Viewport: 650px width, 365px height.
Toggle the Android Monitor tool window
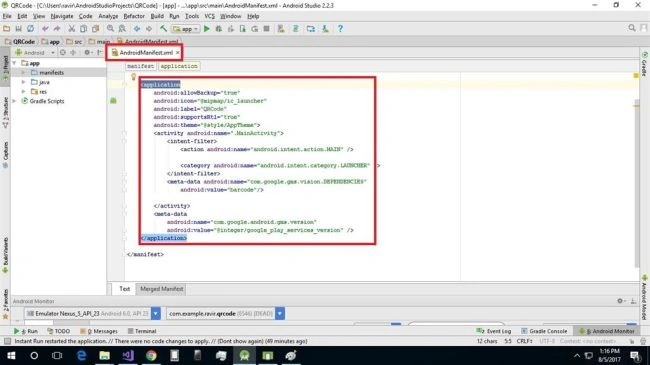(606, 331)
